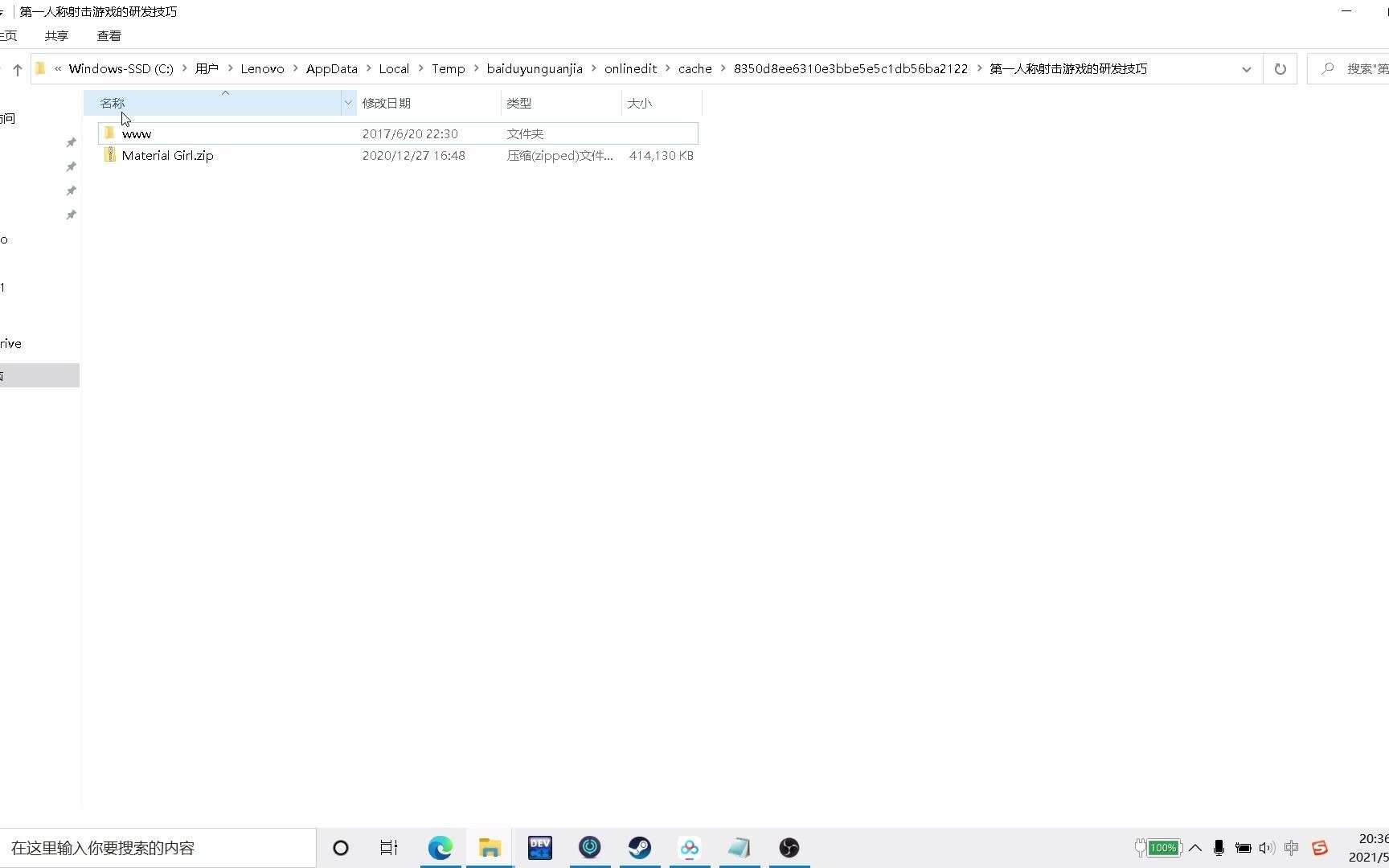Show hidden system tray icons
This screenshot has width=1389, height=868.
click(1195, 848)
